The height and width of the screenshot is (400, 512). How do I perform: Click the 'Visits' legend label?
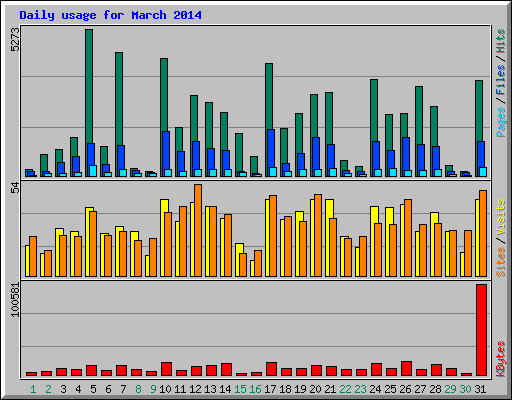[500, 218]
